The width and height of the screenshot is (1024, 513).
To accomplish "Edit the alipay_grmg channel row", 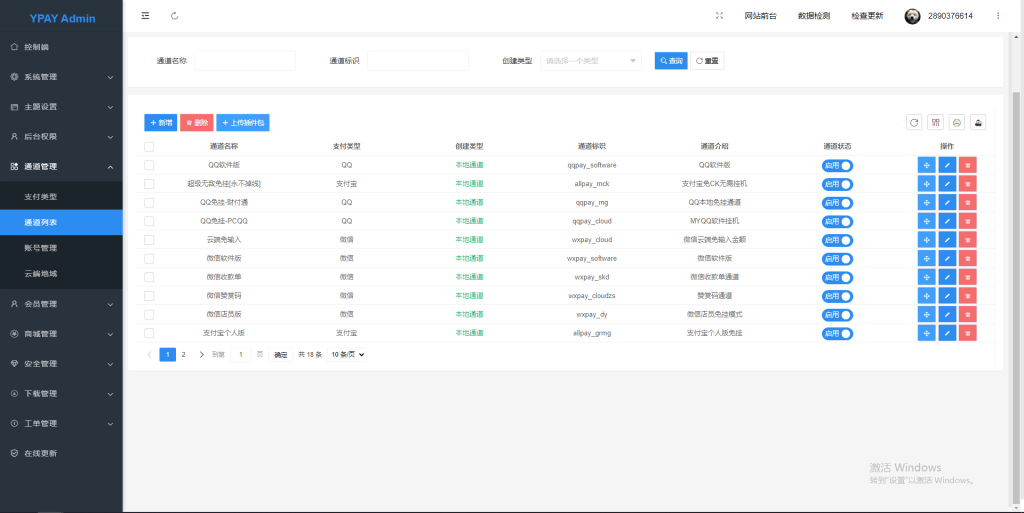I will click(947, 333).
